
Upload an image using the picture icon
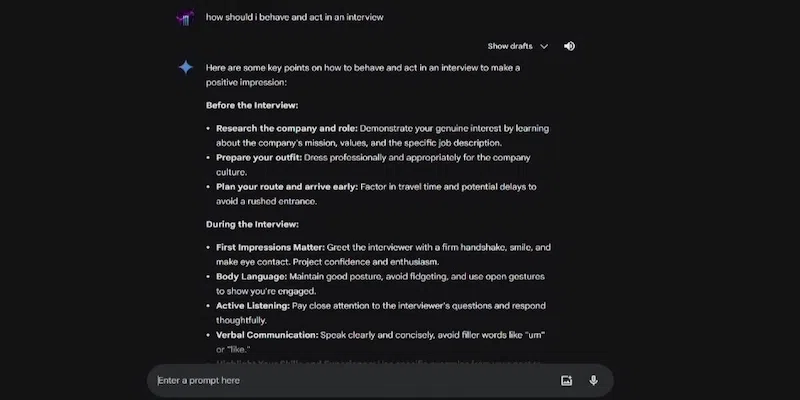coord(566,380)
